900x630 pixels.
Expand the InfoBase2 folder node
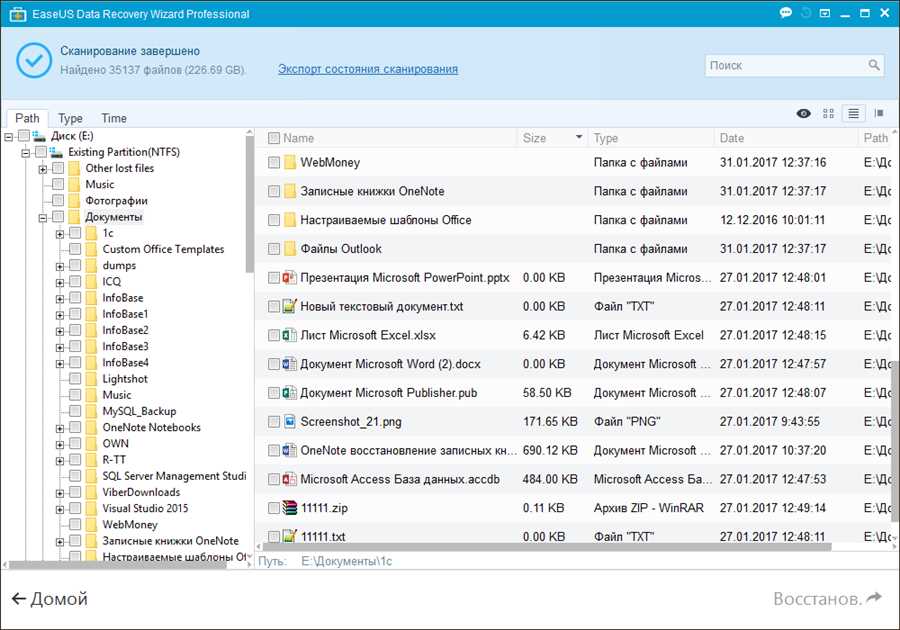(x=60, y=331)
